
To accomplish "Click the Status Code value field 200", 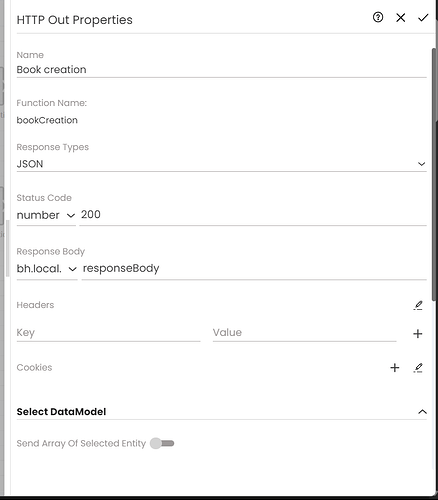I will coord(253,215).
